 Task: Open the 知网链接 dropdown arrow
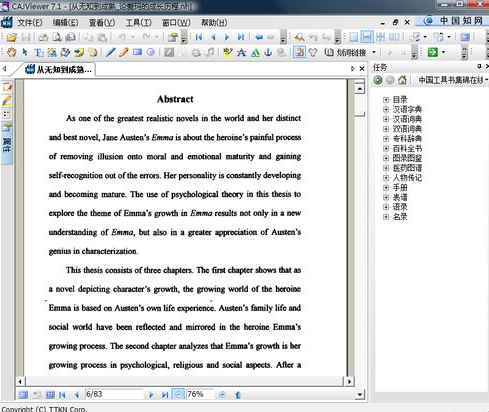point(374,52)
